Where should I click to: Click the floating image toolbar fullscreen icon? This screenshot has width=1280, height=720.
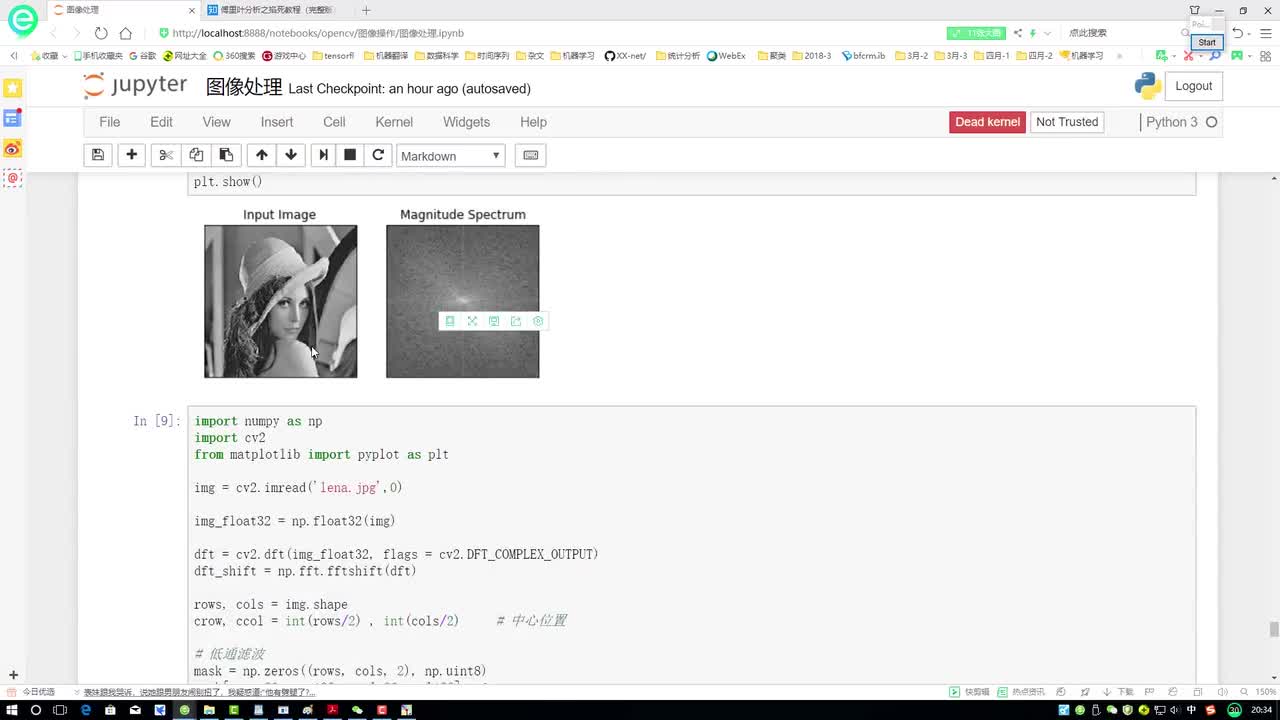coord(472,321)
